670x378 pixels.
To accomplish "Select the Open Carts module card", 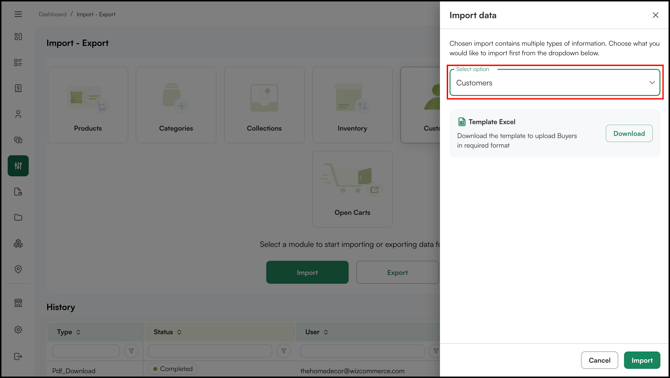I will click(352, 189).
